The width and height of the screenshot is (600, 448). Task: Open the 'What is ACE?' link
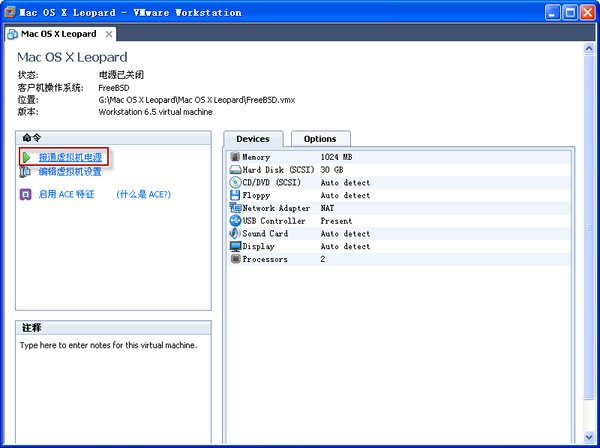click(143, 194)
